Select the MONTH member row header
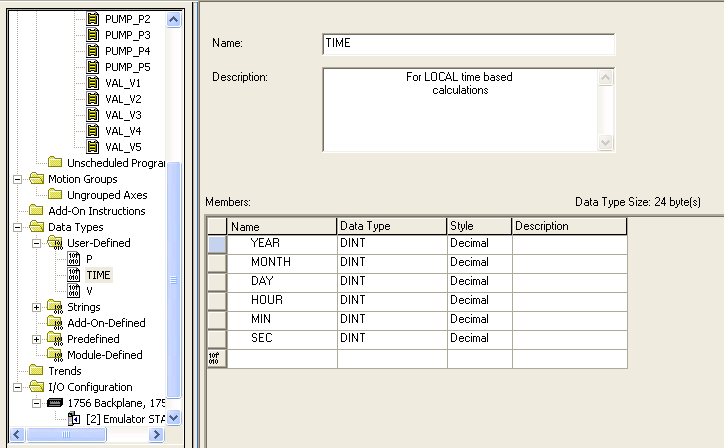The height and width of the screenshot is (448, 724). [217, 263]
